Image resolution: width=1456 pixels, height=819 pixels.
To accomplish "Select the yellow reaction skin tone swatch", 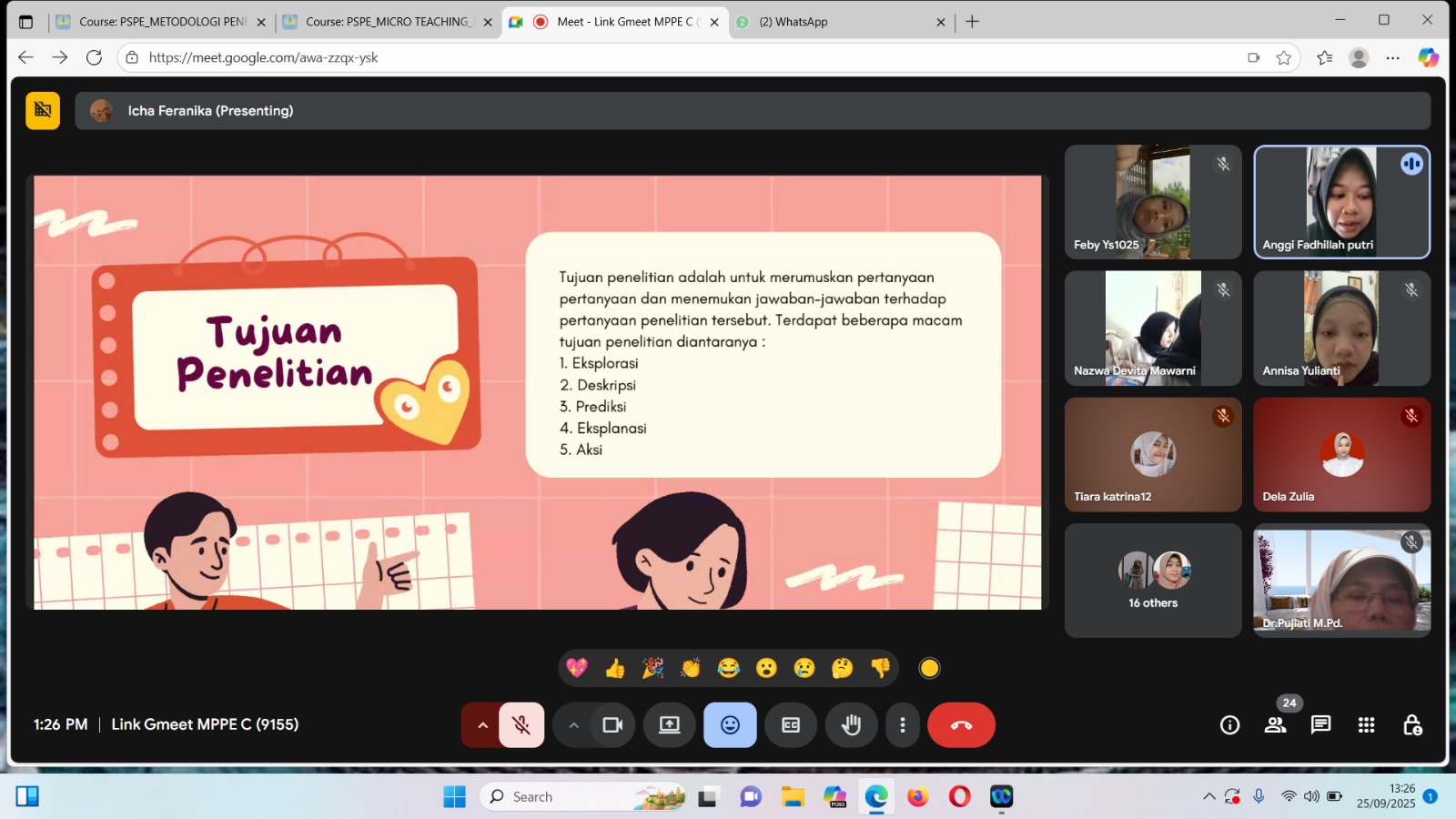I will pyautogui.click(x=929, y=669).
